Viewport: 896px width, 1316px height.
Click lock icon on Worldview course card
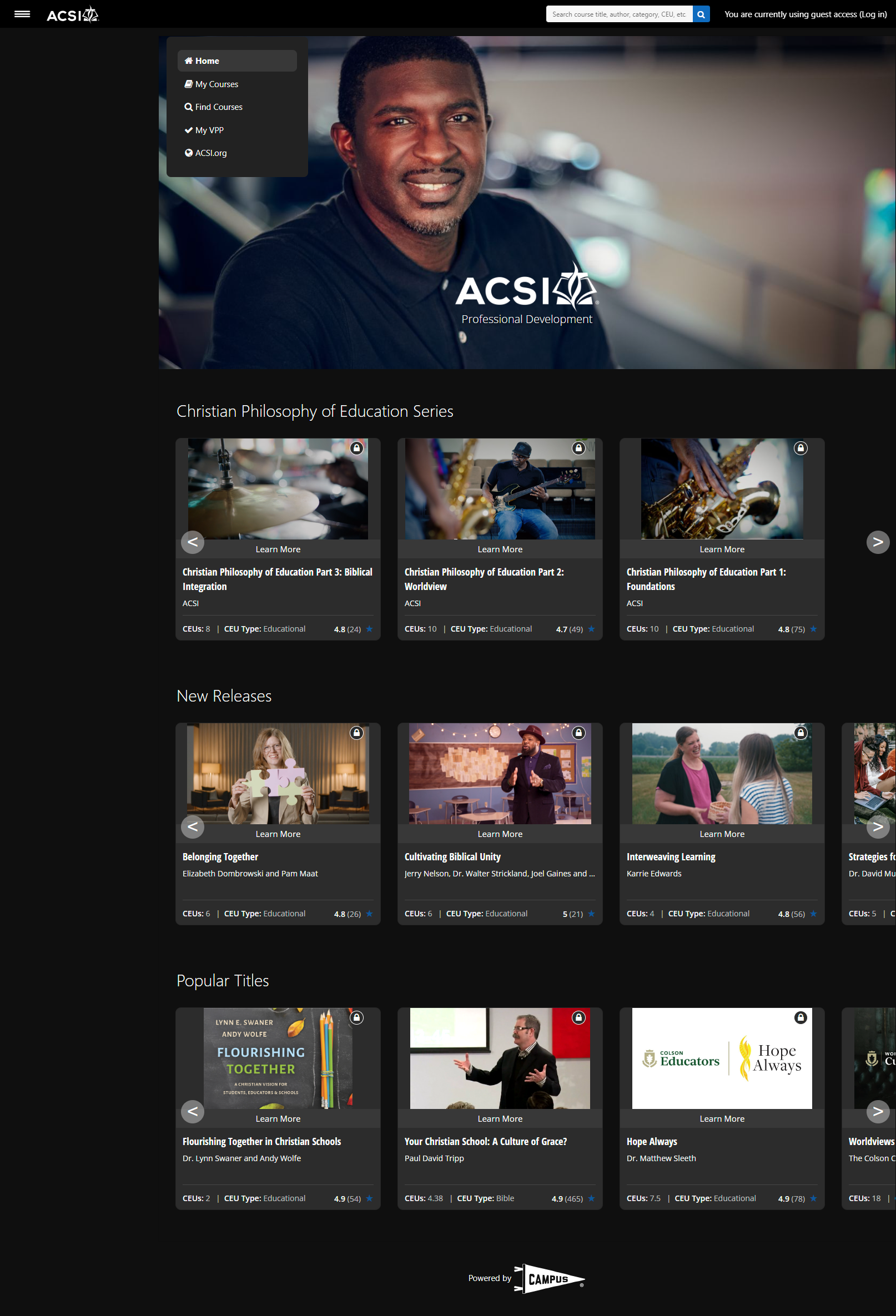coord(578,448)
